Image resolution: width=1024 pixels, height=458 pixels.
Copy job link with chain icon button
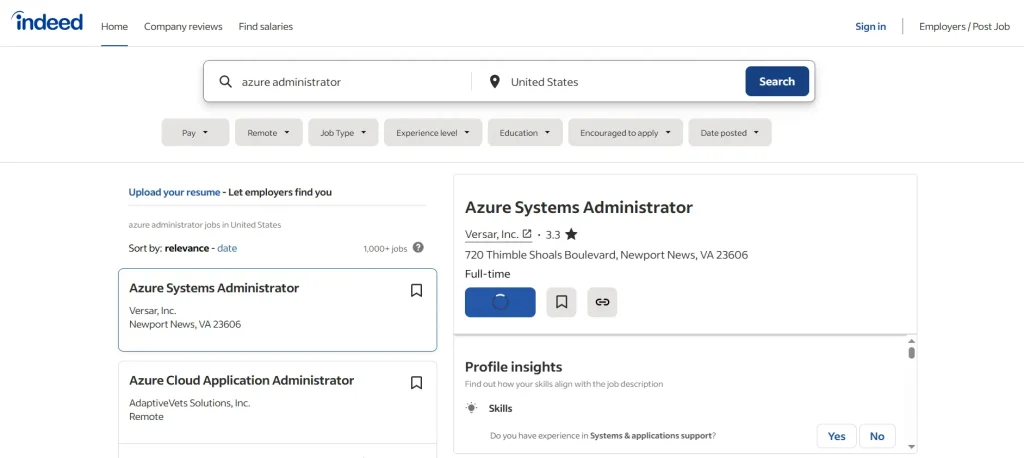[602, 302]
